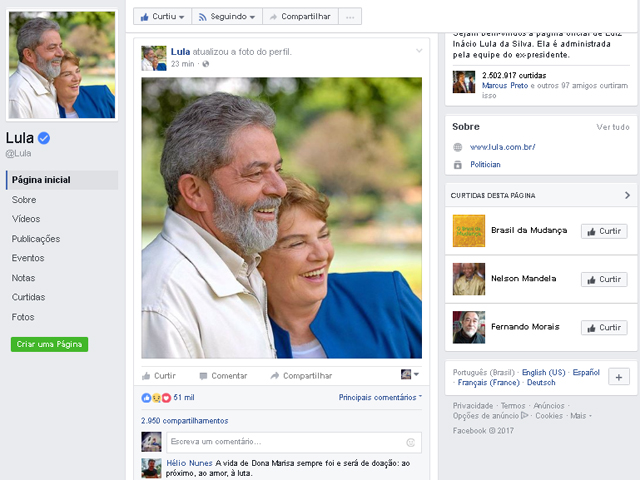Click the Curtir thumbs-up icon under the post
This screenshot has height=480, width=640.
(x=146, y=376)
